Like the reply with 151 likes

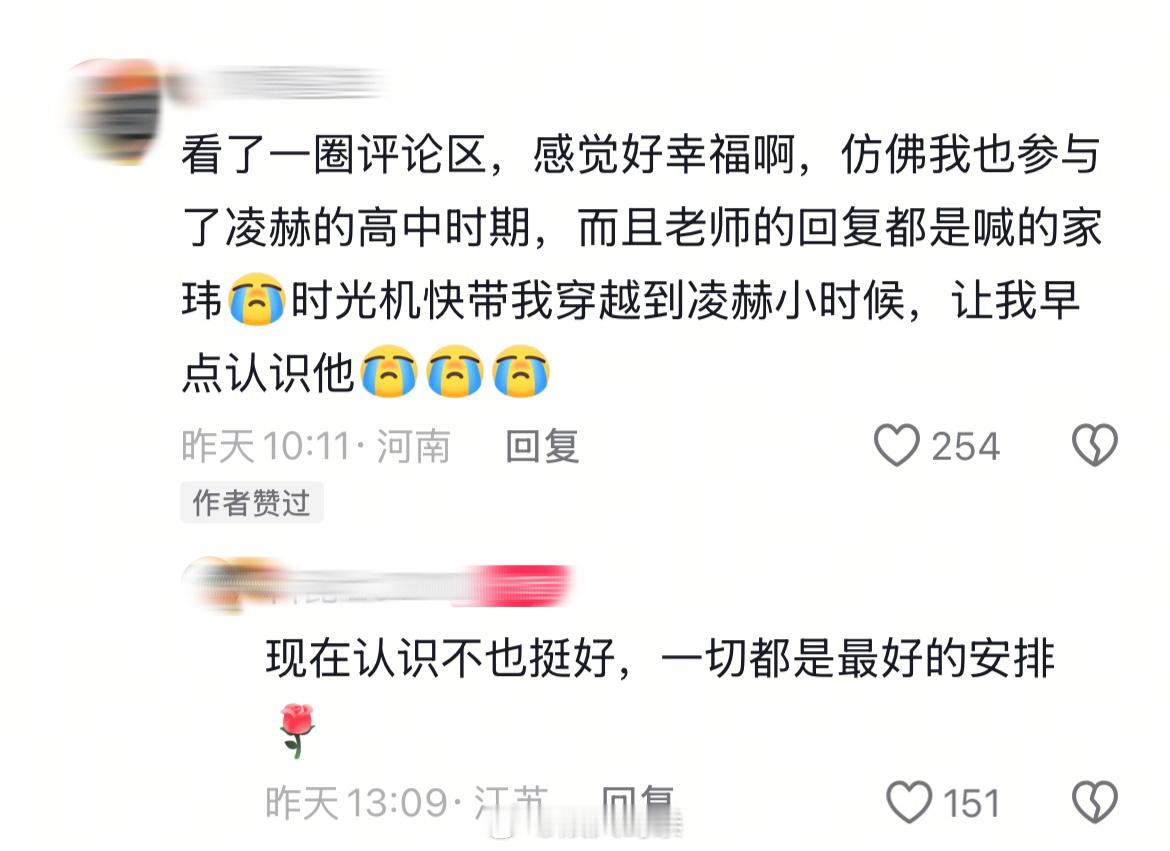point(909,802)
